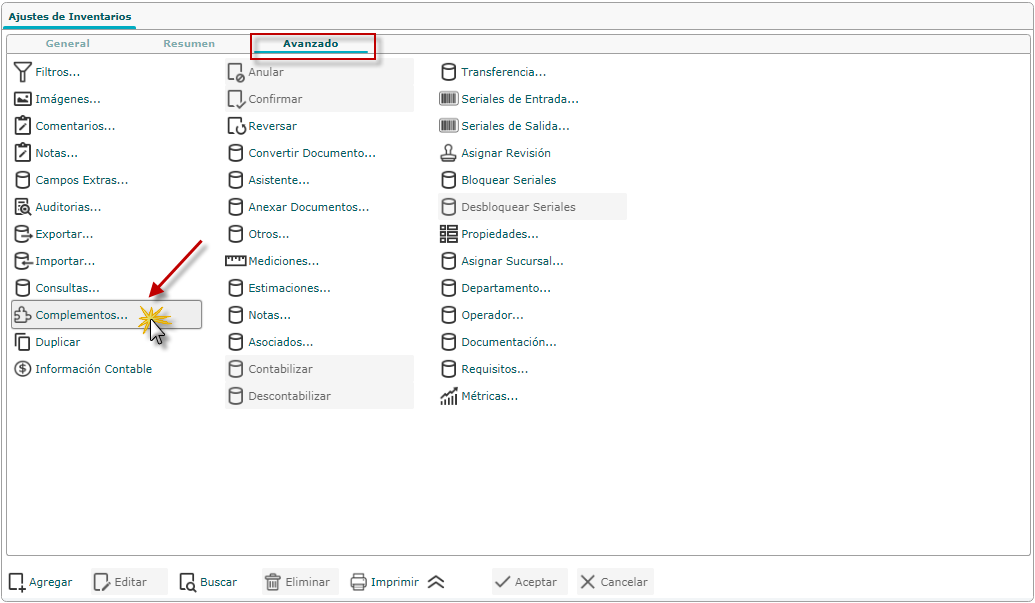Click the Asignar Revisión stamp icon

(x=449, y=153)
